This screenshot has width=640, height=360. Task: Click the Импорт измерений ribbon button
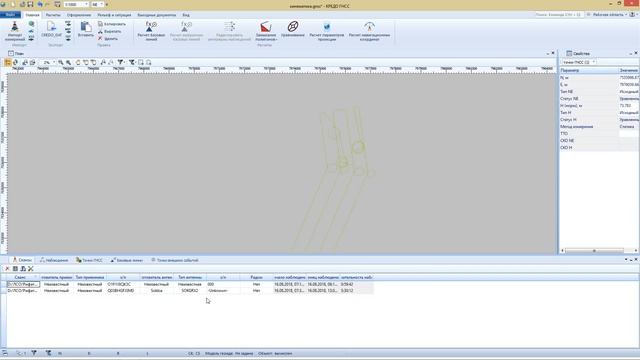tap(15, 31)
